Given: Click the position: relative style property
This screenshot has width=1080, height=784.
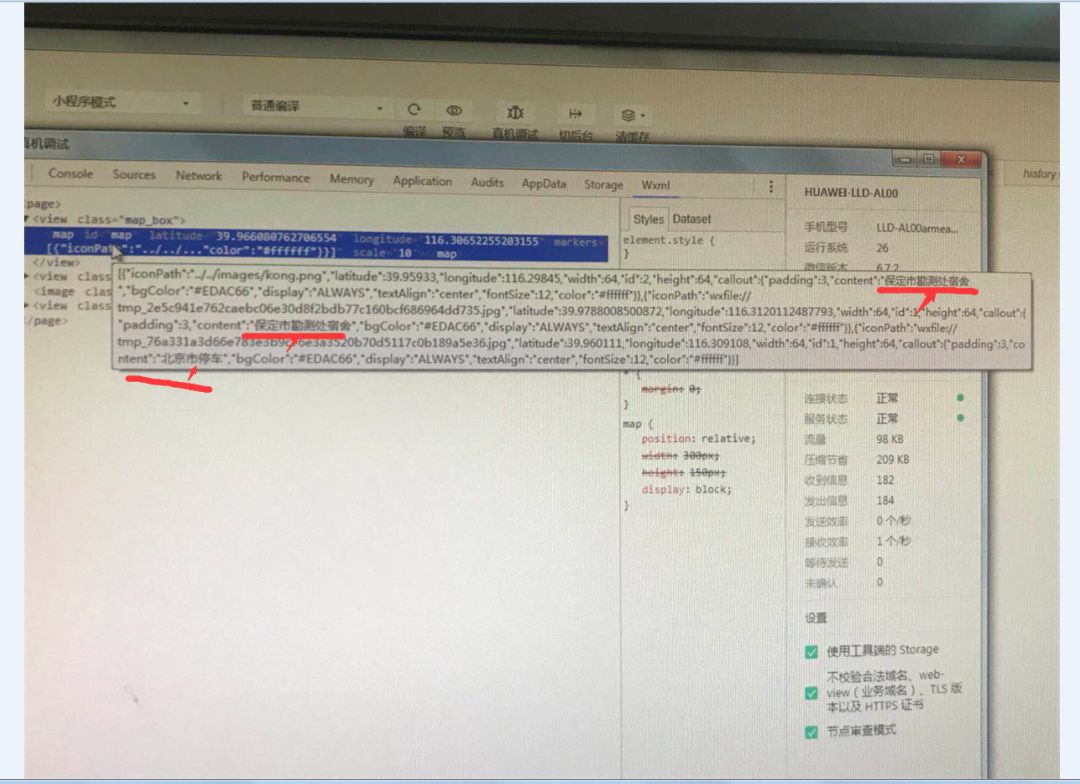Looking at the screenshot, I should point(698,438).
